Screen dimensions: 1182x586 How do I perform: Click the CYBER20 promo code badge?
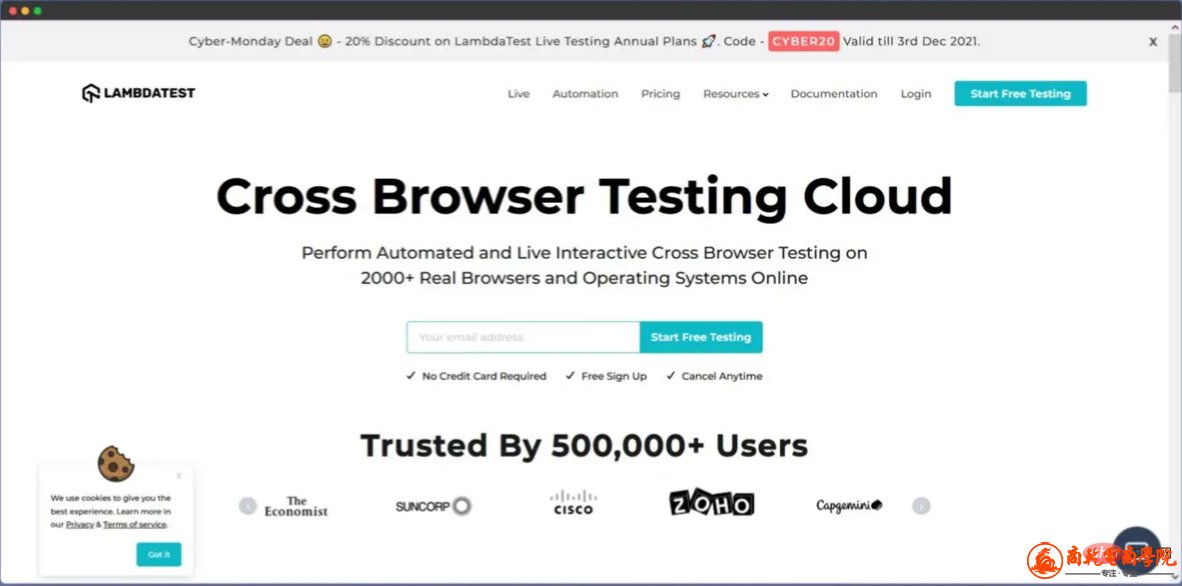coord(804,41)
